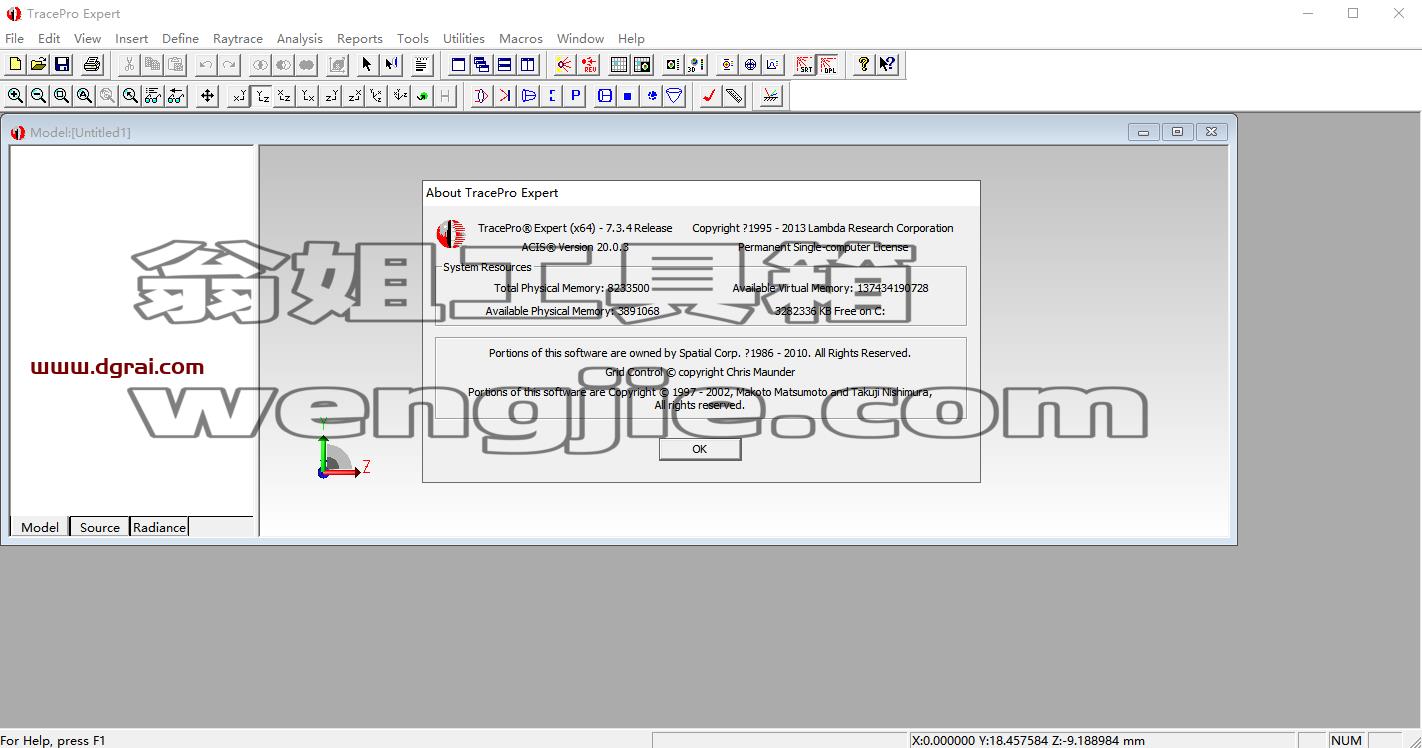
Task: Open the Reports menu
Action: pos(360,38)
